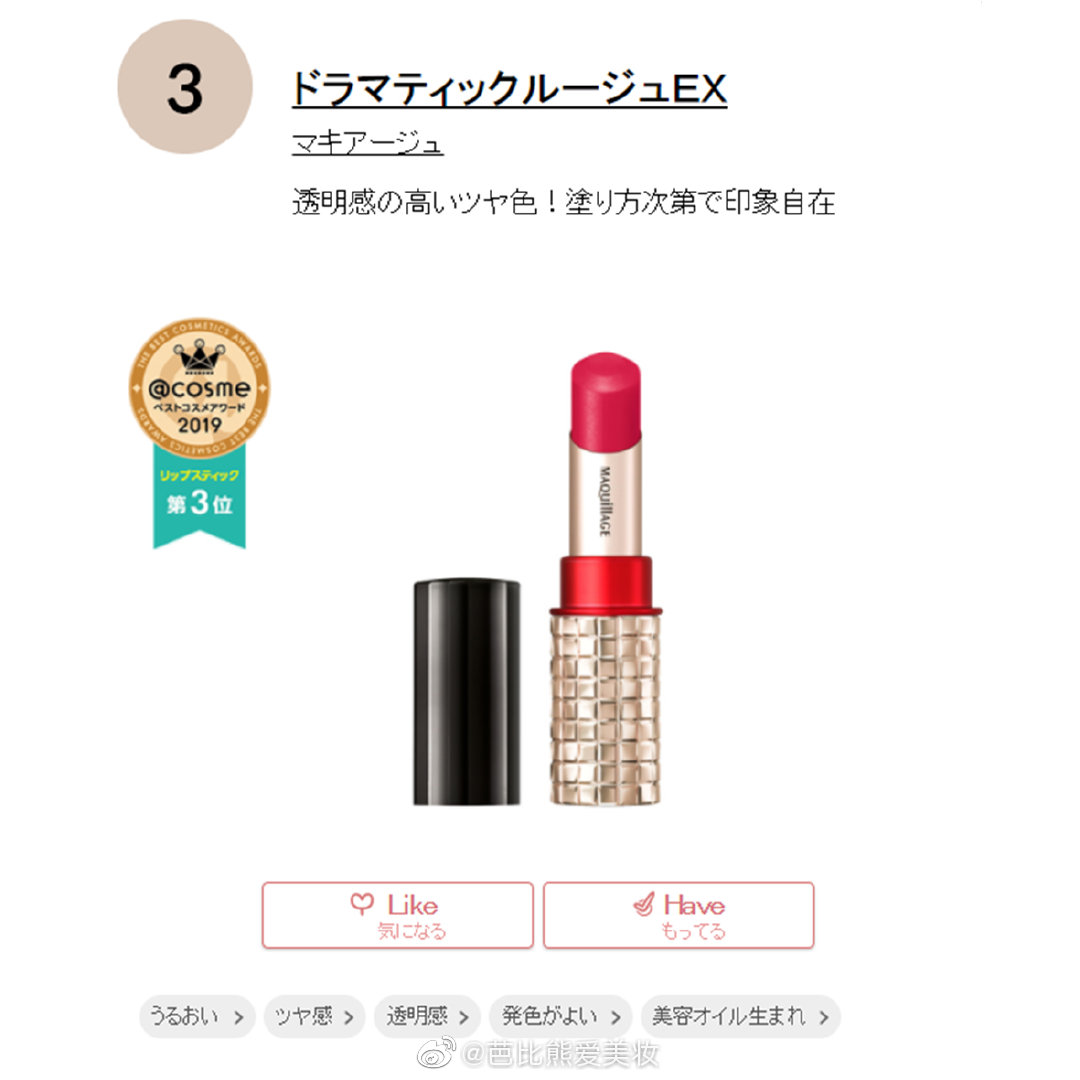Open マキアージュ brand link

click(367, 143)
